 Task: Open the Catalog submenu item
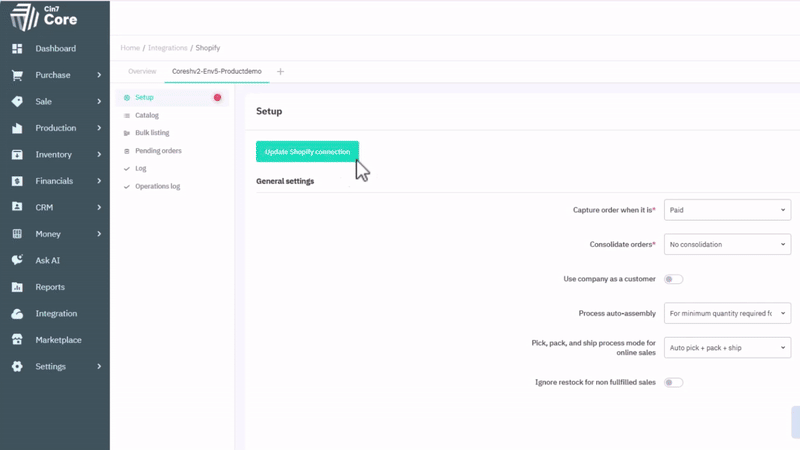(147, 115)
